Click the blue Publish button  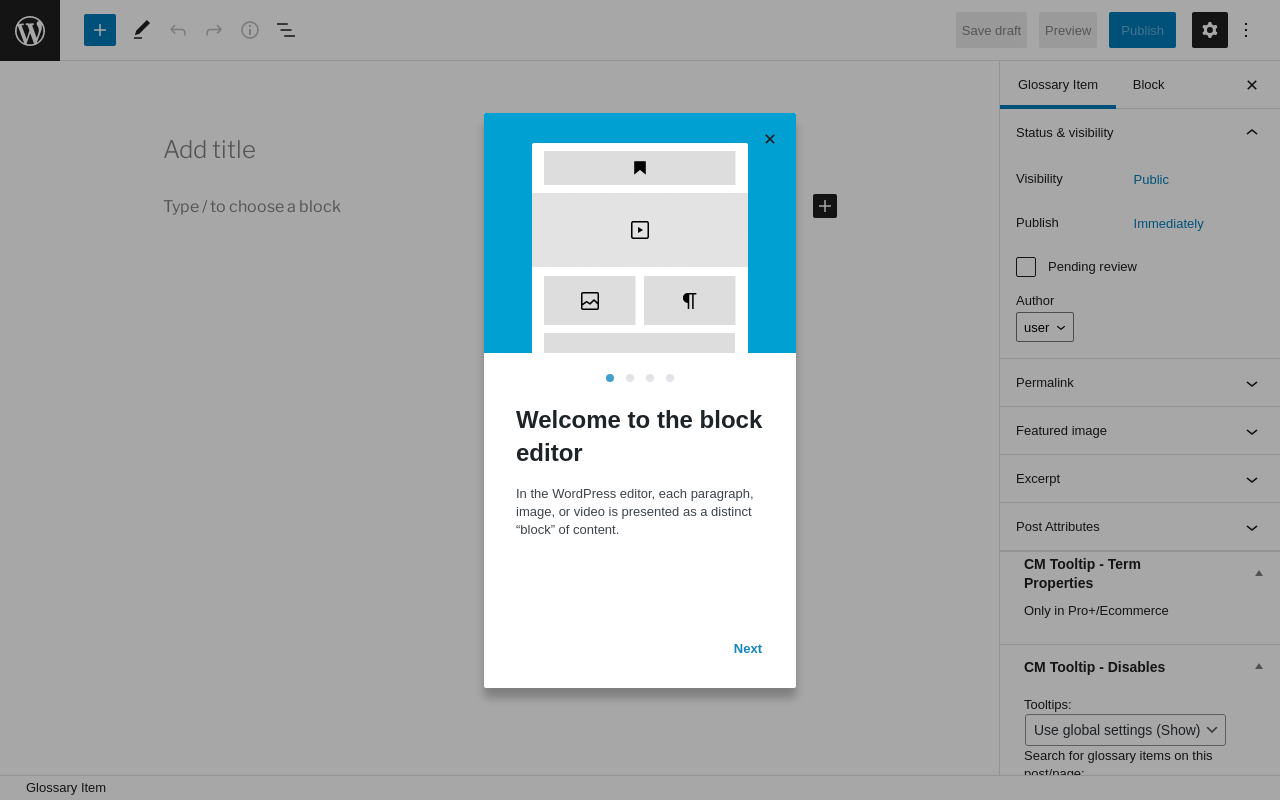click(x=1142, y=30)
